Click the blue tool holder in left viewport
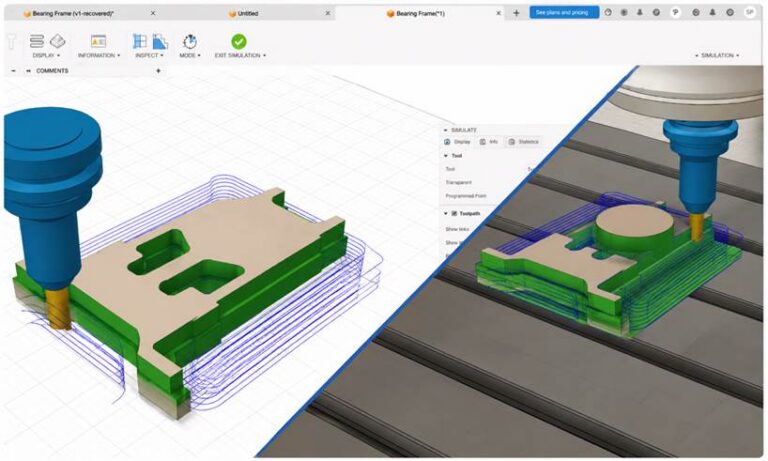768x461 pixels. pyautogui.click(x=51, y=196)
